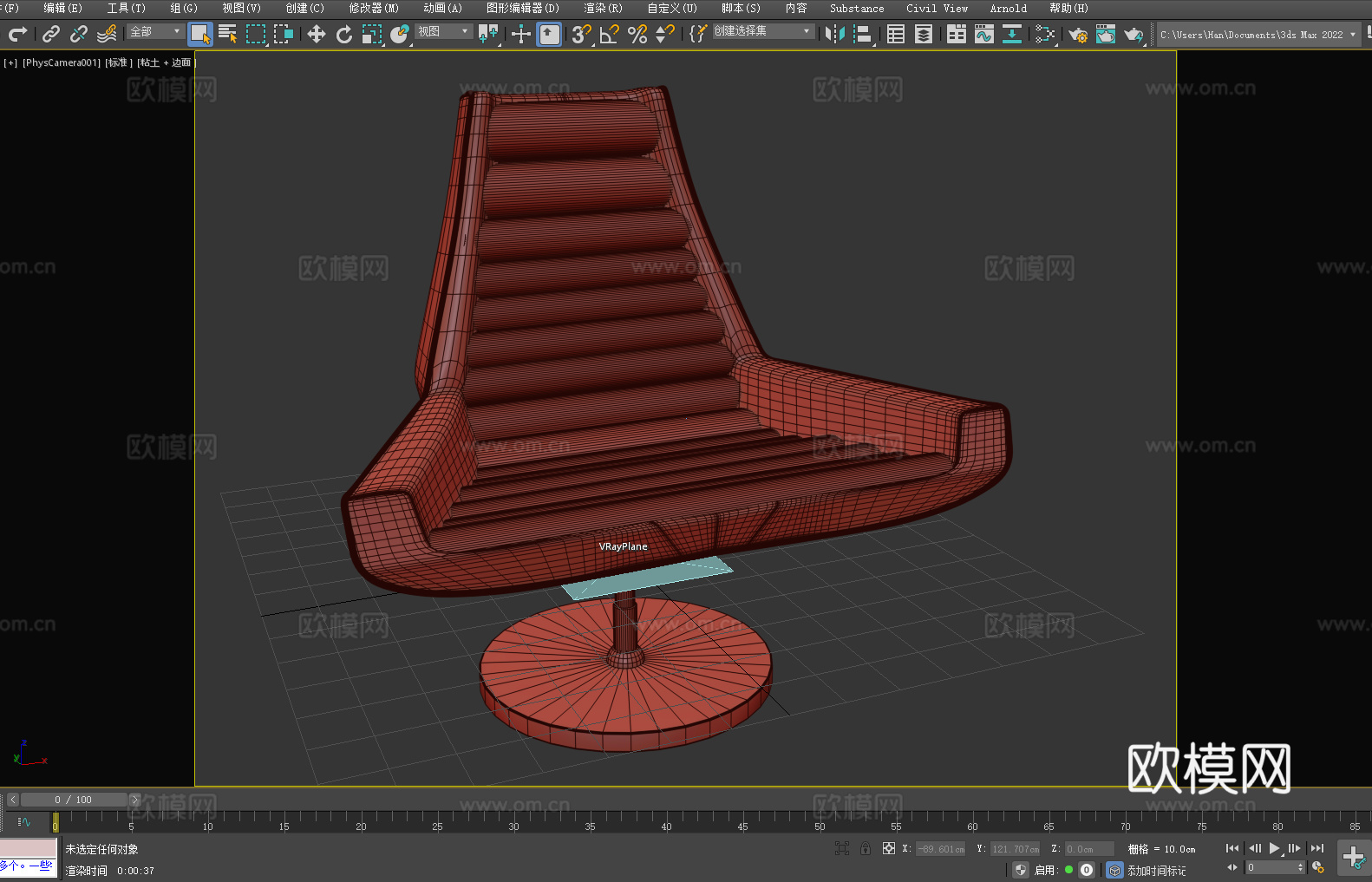Open the 视图(V) menu
This screenshot has height=882, width=1372.
coord(241,8)
